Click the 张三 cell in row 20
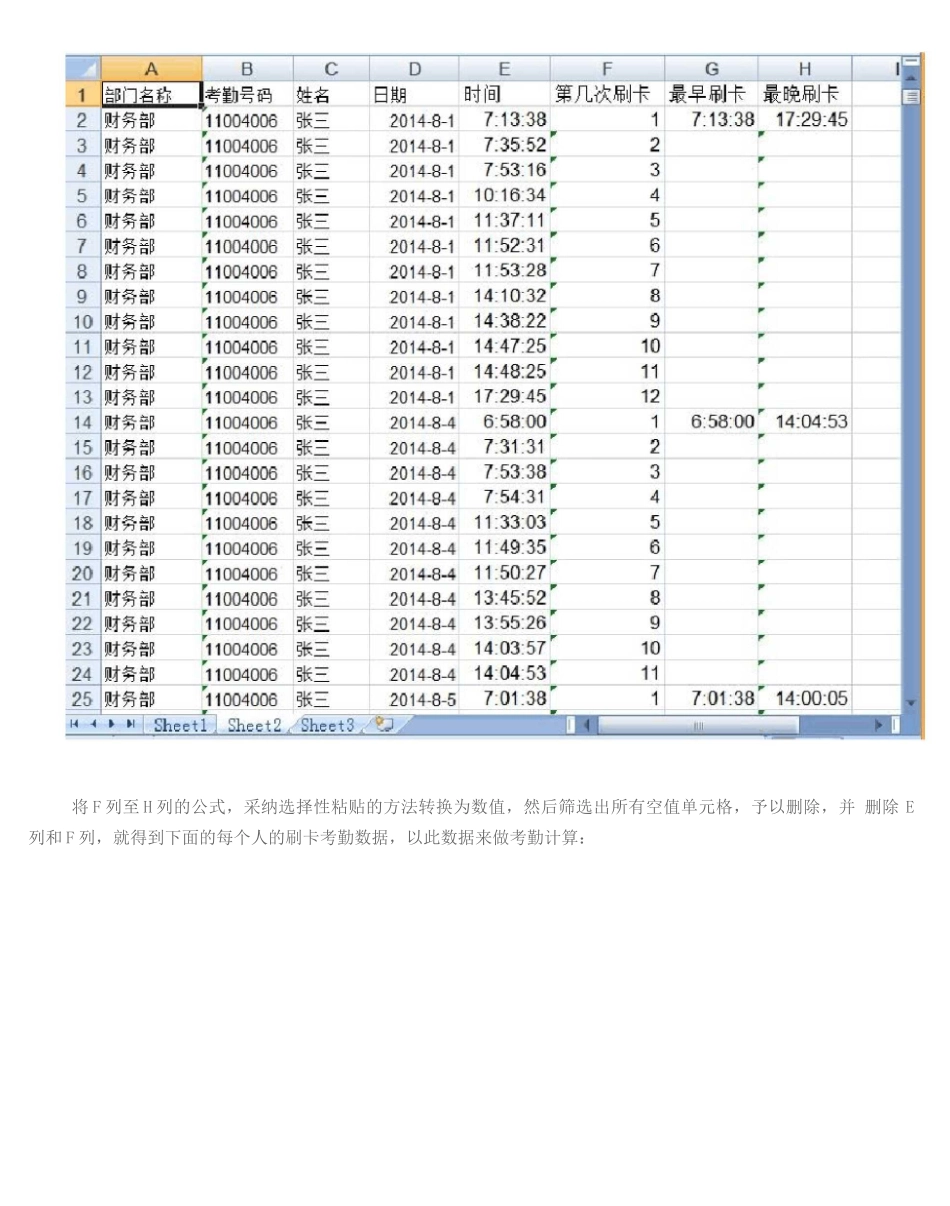950x1206 pixels. point(331,573)
